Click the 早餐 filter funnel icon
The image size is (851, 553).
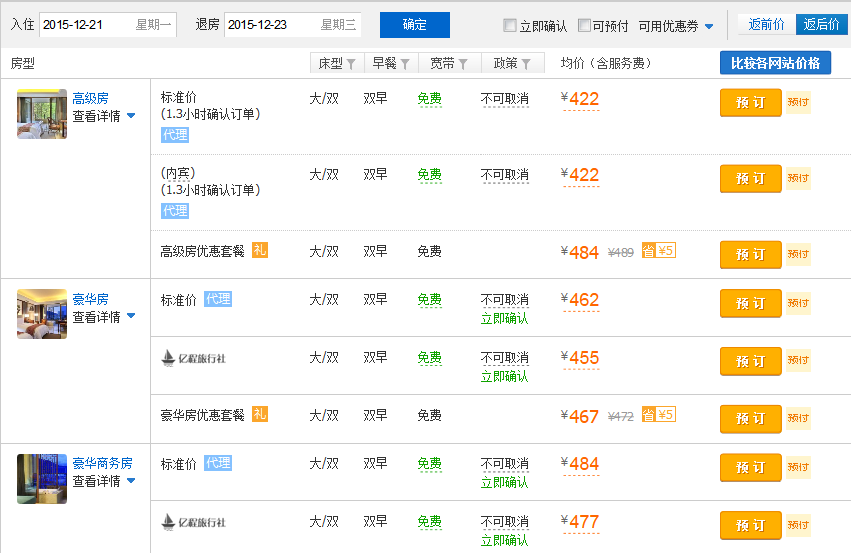tap(405, 64)
